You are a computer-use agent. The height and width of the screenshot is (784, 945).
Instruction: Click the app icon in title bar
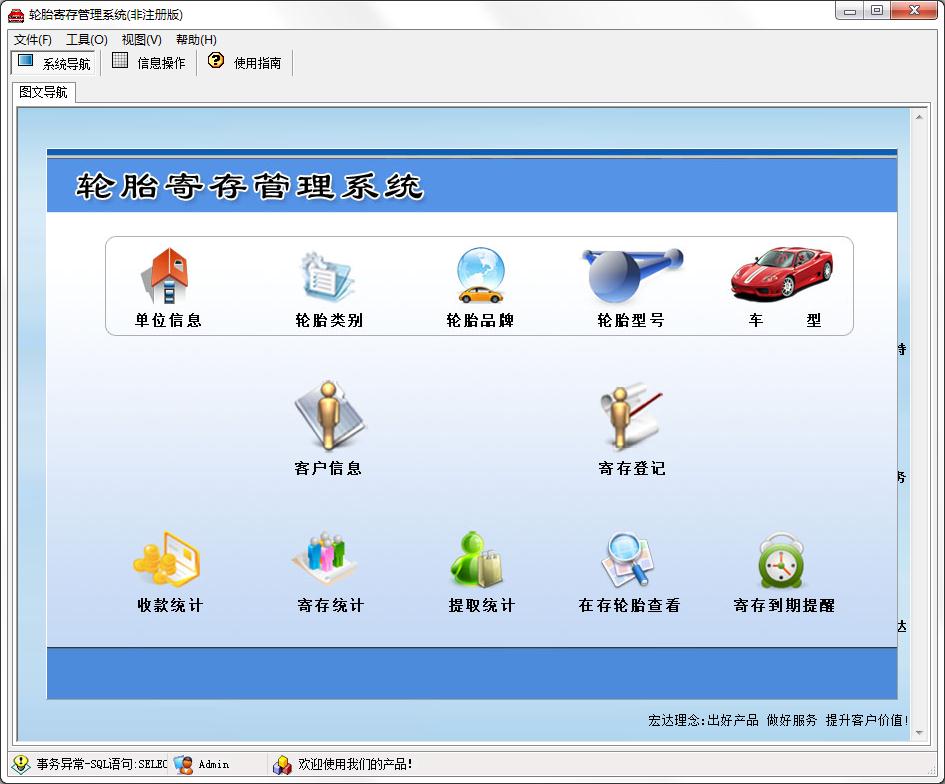(x=16, y=14)
